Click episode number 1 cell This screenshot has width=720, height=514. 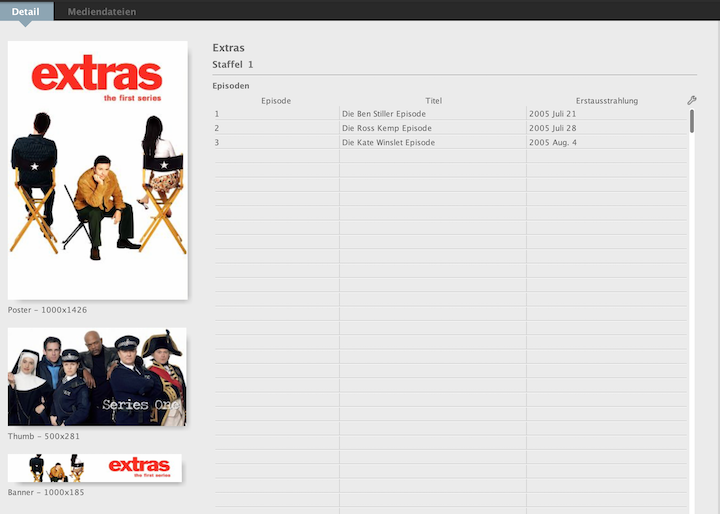coord(276,113)
